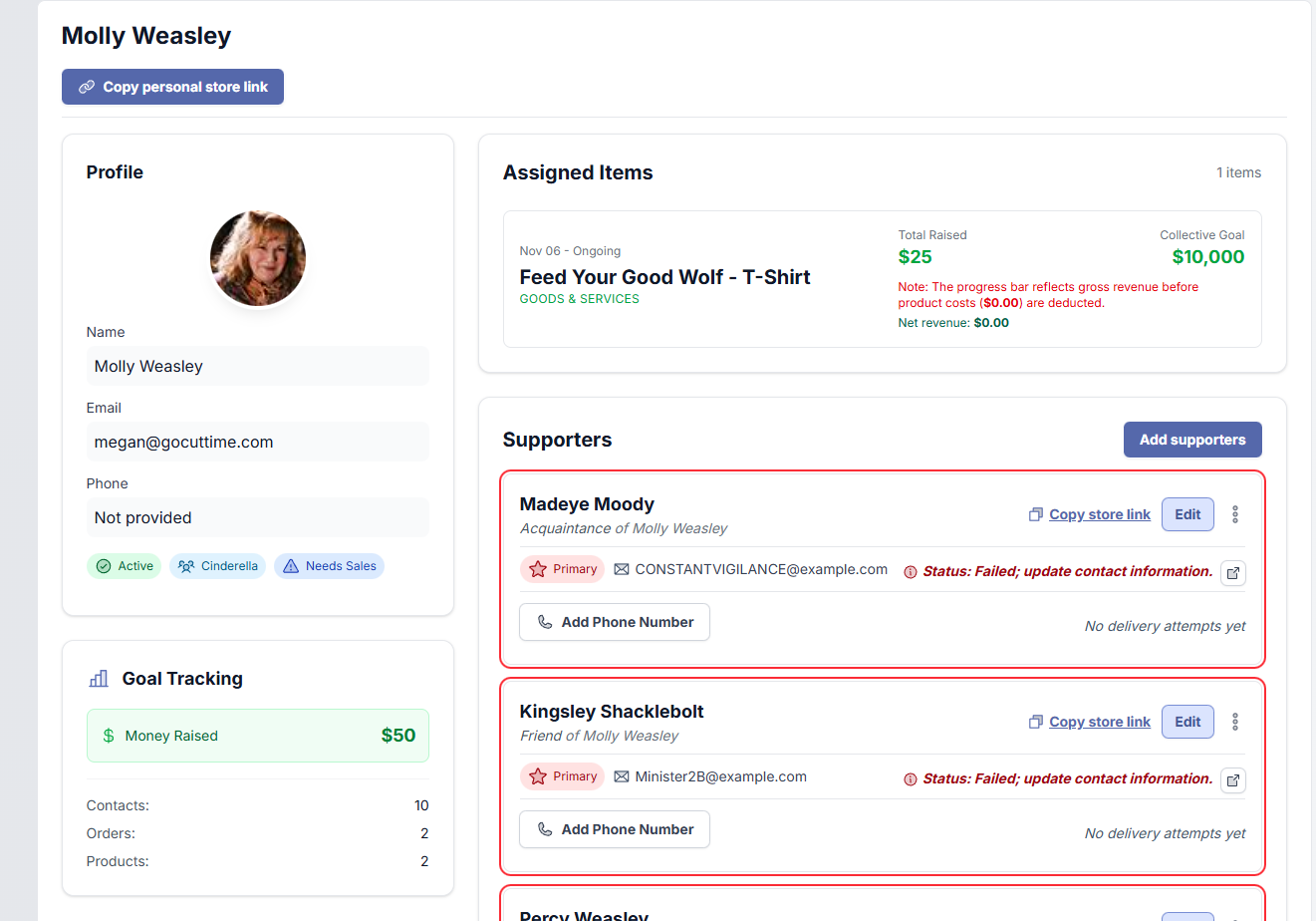The width and height of the screenshot is (1316, 921).
Task: Click the Active status badge
Action: 125,566
